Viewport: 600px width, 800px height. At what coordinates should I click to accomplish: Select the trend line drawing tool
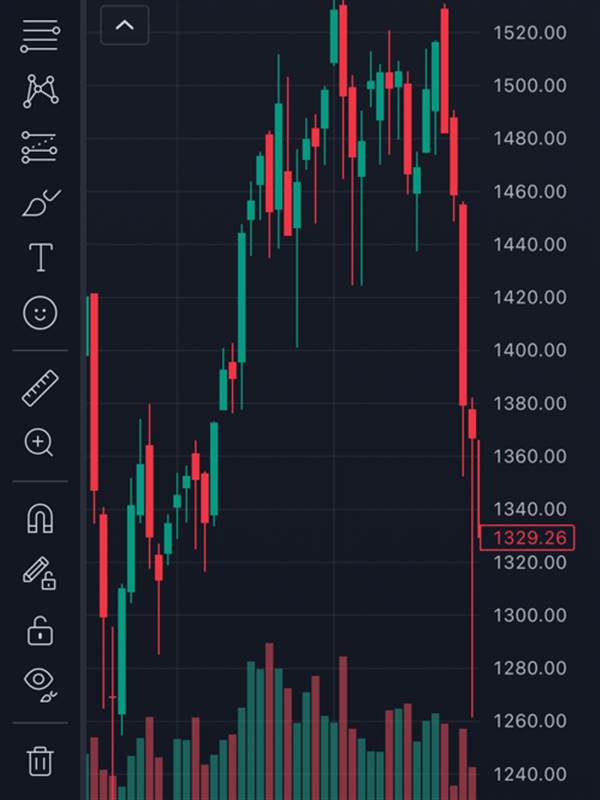[40, 37]
